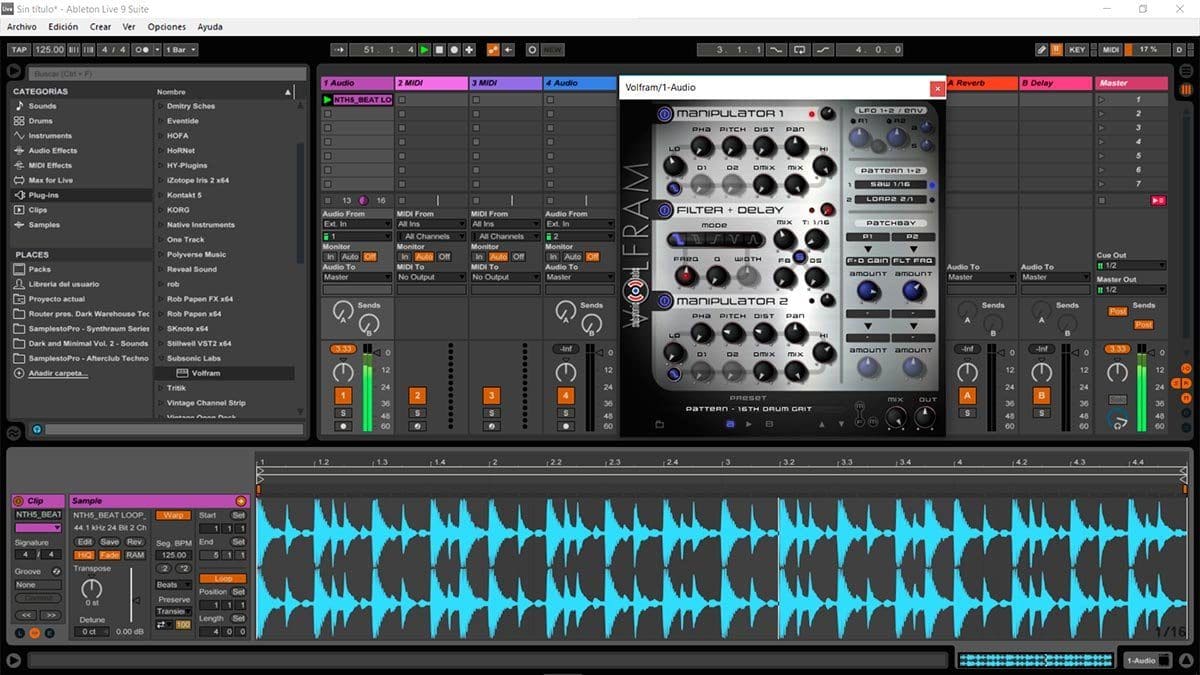
Task: Select the Clips category
Action: pos(37,210)
